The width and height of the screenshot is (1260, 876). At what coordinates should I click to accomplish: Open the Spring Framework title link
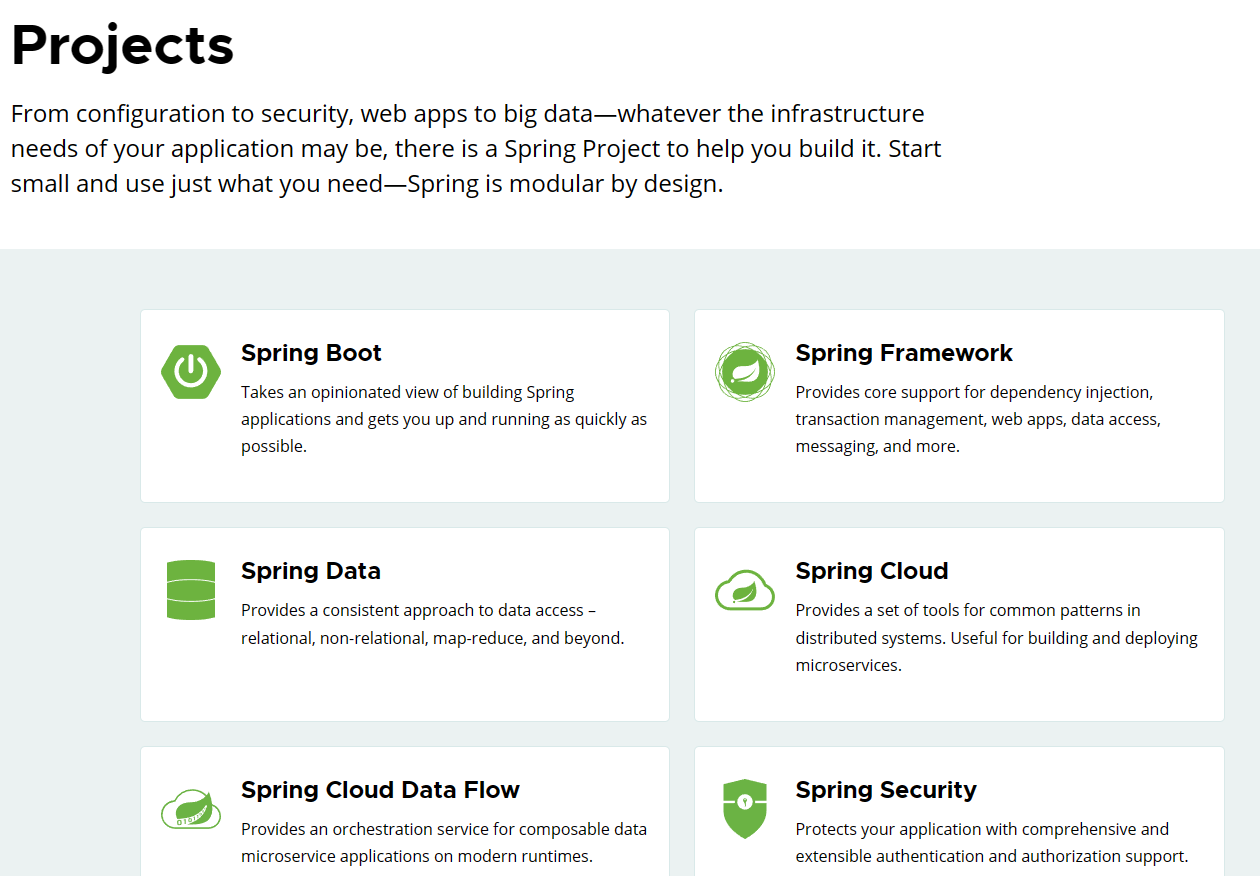tap(903, 353)
